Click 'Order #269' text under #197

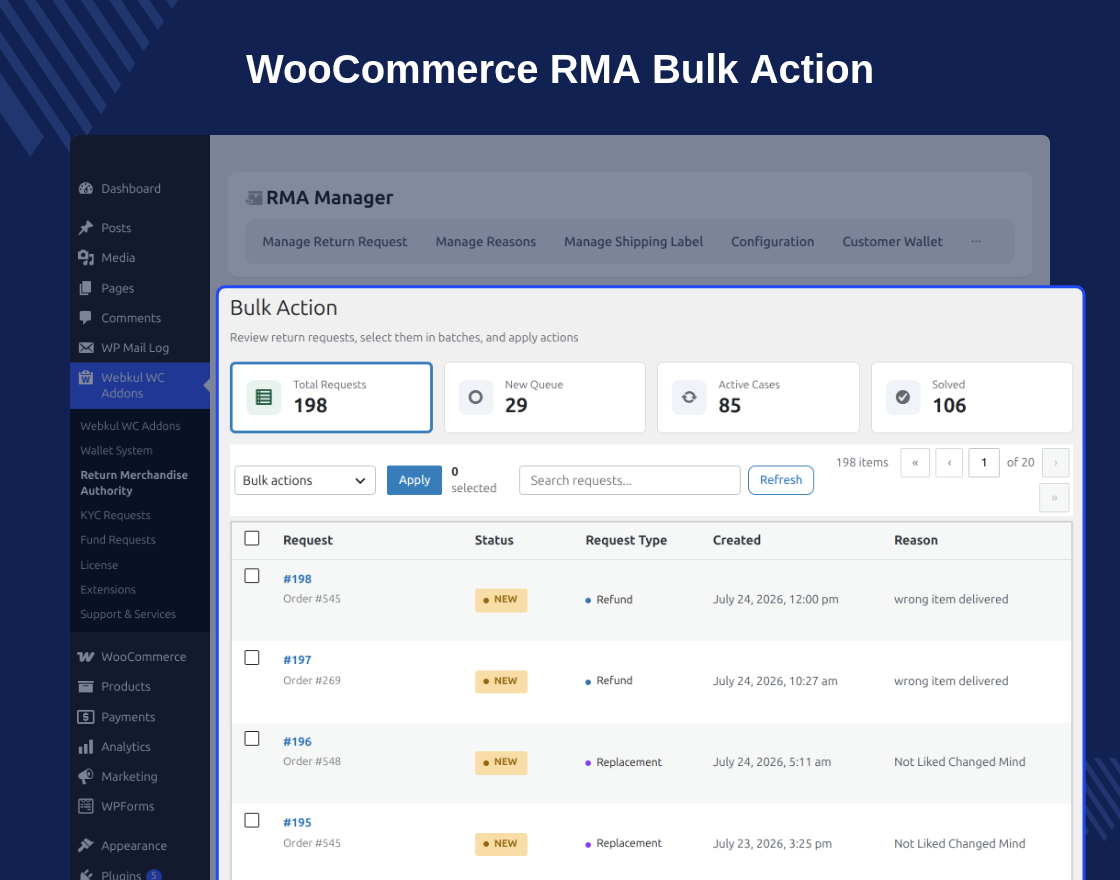[311, 680]
